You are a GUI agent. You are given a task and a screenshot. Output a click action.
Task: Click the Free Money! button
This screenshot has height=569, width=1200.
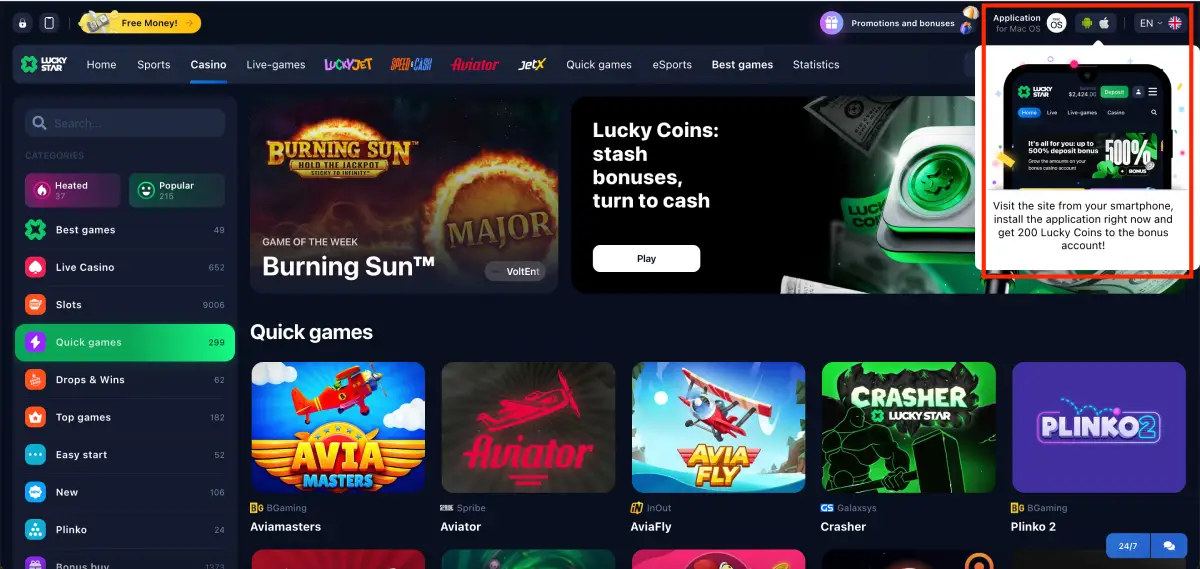[x=139, y=22]
